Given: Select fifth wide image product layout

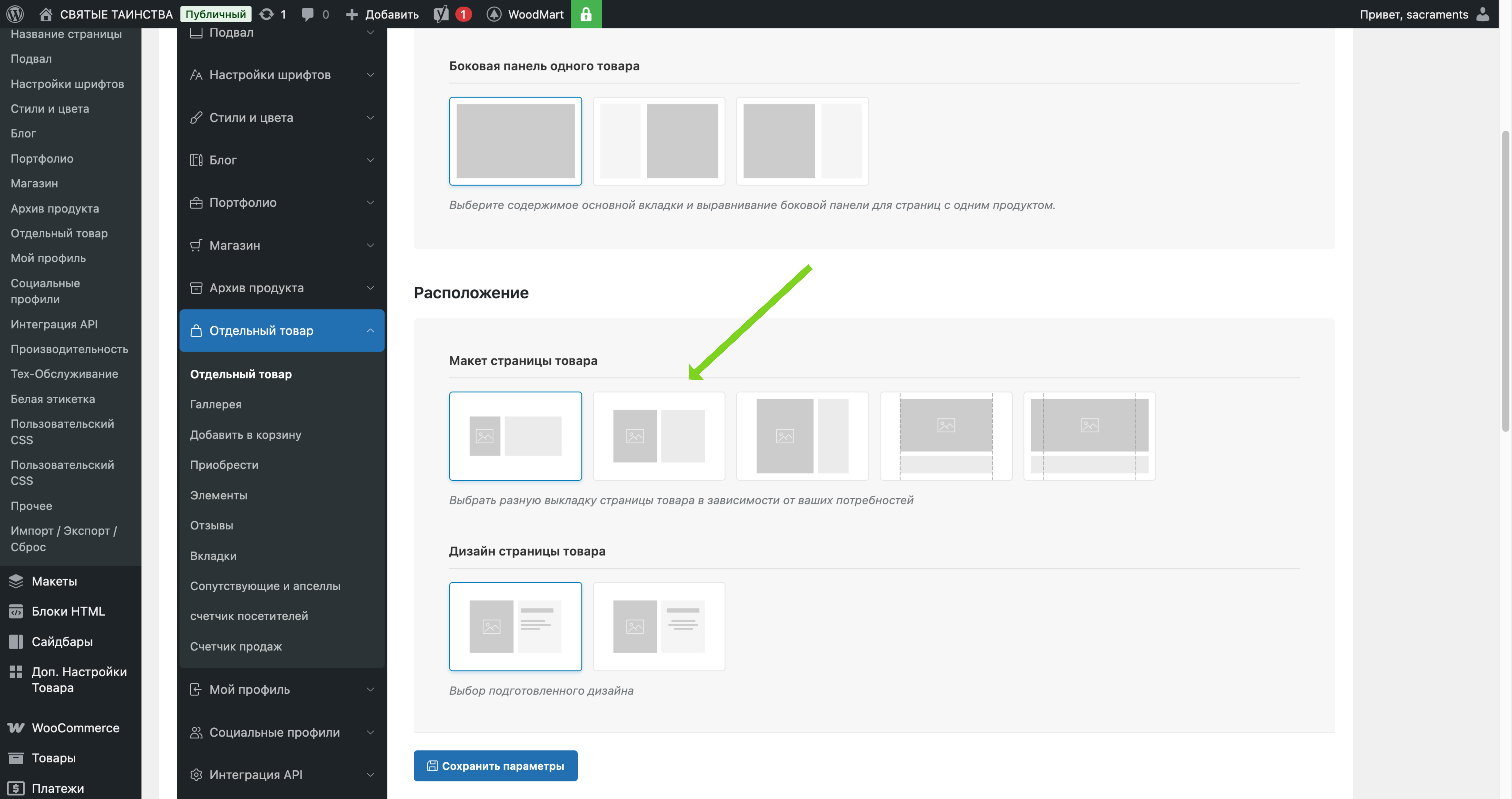Looking at the screenshot, I should pos(1089,436).
